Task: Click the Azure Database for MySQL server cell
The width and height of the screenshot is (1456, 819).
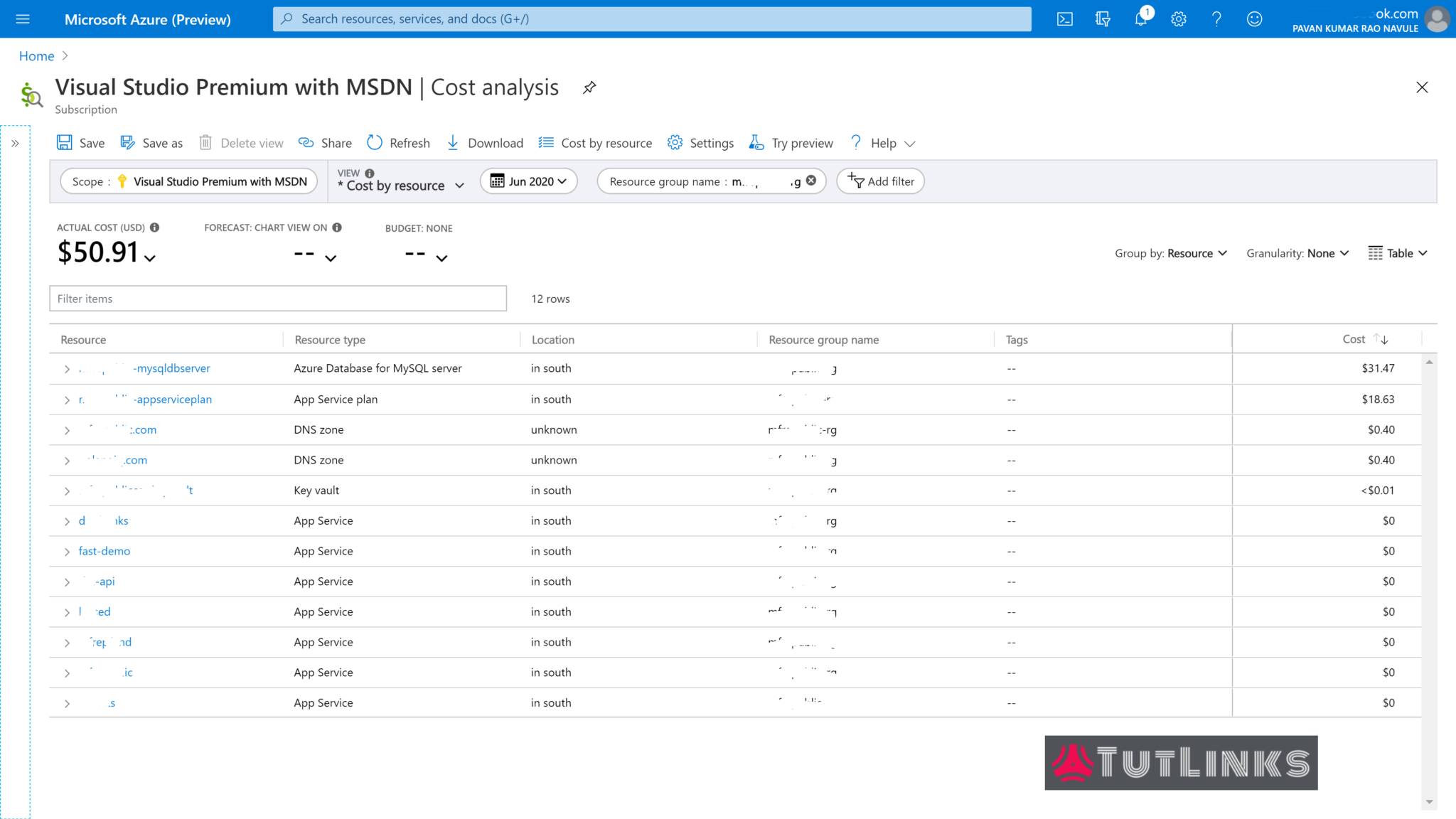Action: click(378, 368)
